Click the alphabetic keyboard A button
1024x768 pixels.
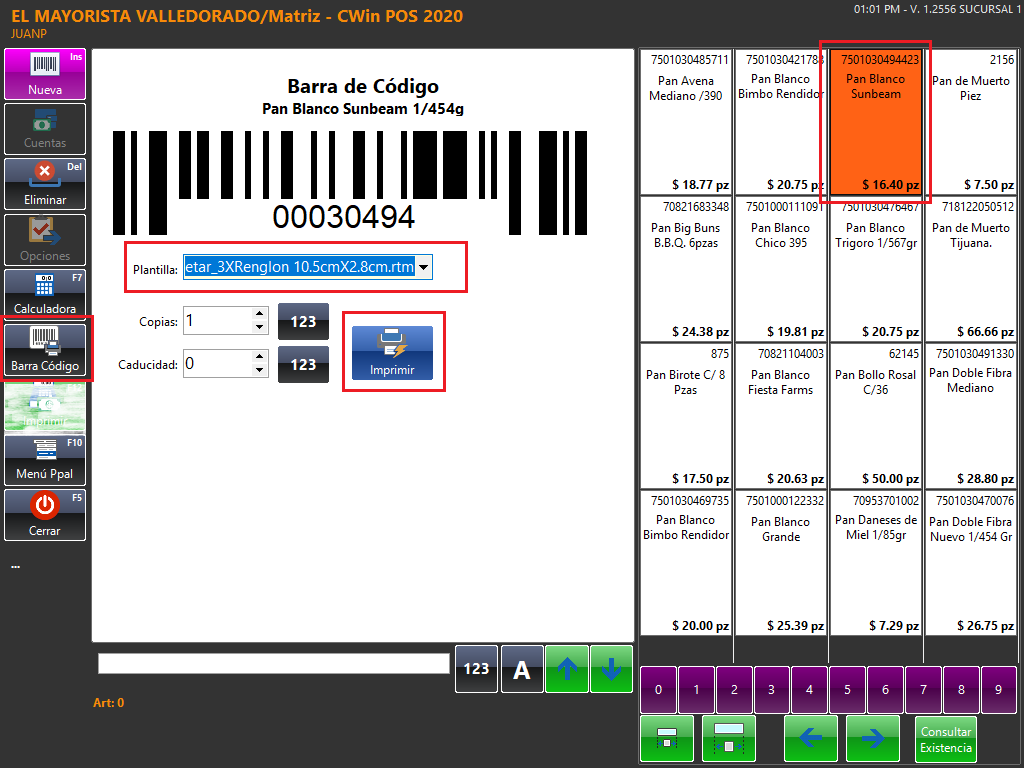(522, 669)
